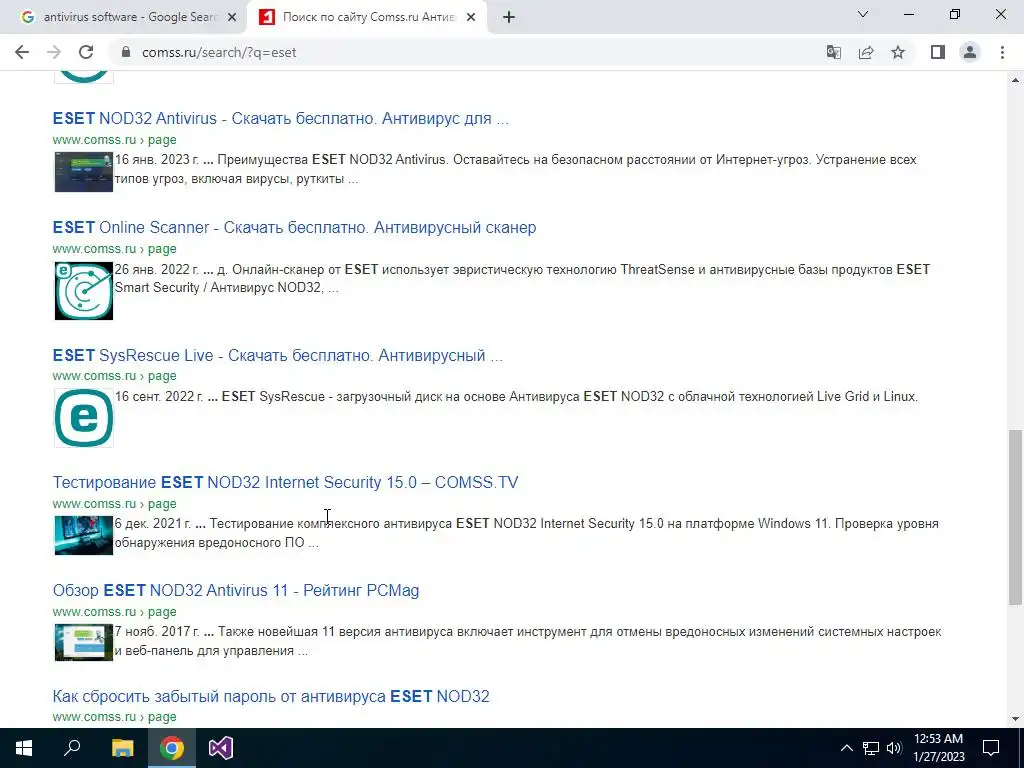Screen dimensions: 1024x768
Task: Select the Comss.ru search tab
Action: coord(367,18)
